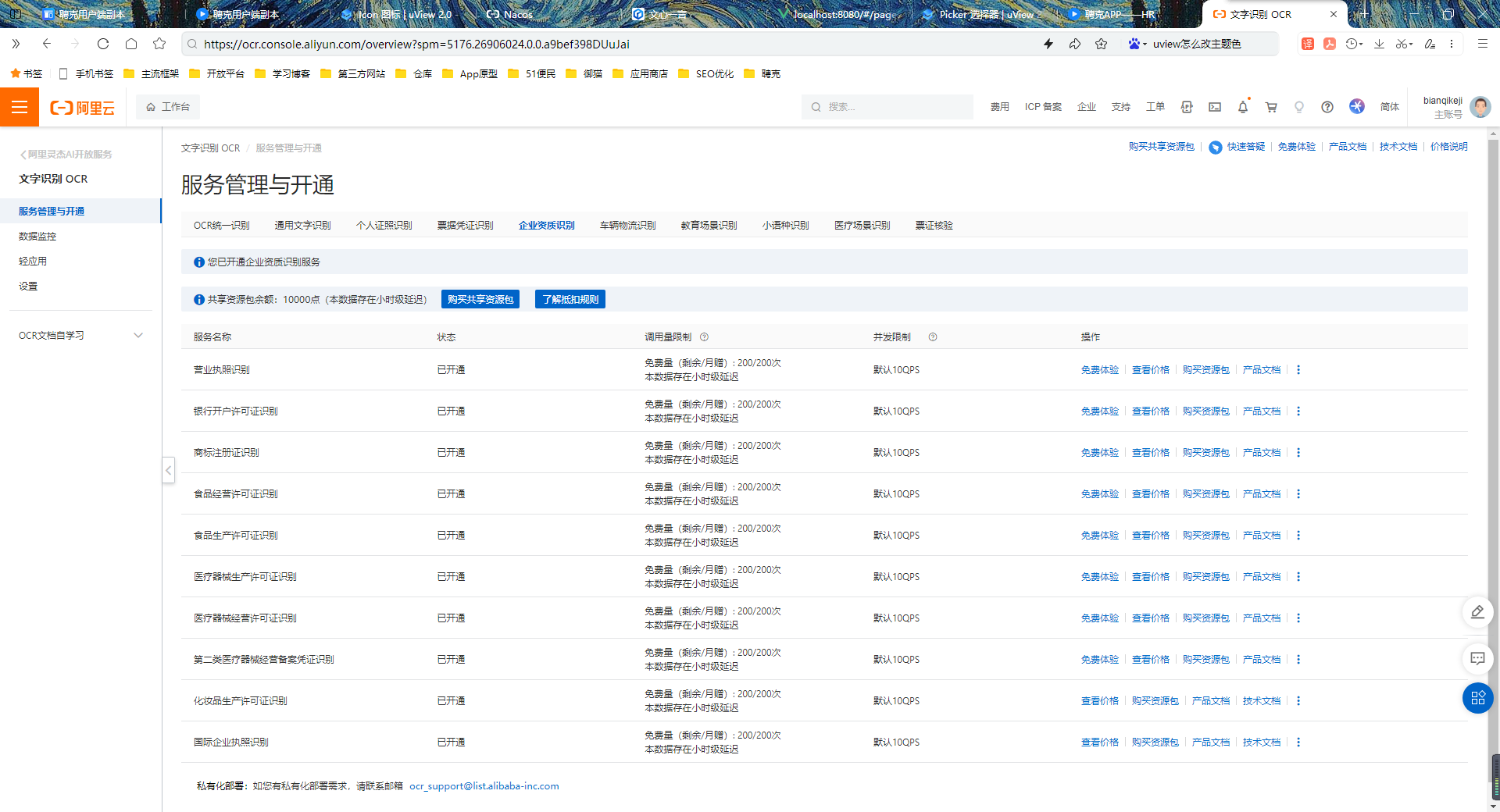The width and height of the screenshot is (1500, 812).
Task: Go to browser home page icon
Action: 131,44
